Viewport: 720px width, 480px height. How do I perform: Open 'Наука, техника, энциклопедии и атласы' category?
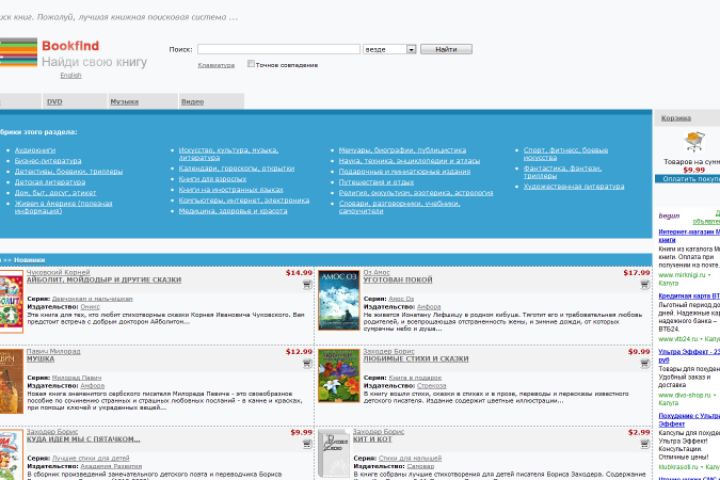[x=409, y=161]
